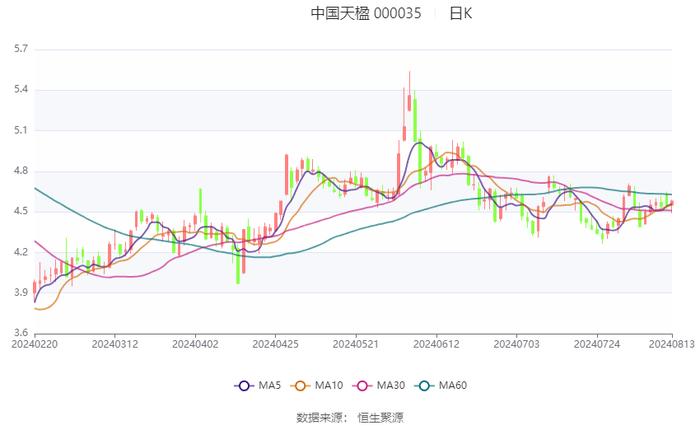700x426 pixels.
Task: Click the 5.1 y-axis label
Action: [21, 130]
